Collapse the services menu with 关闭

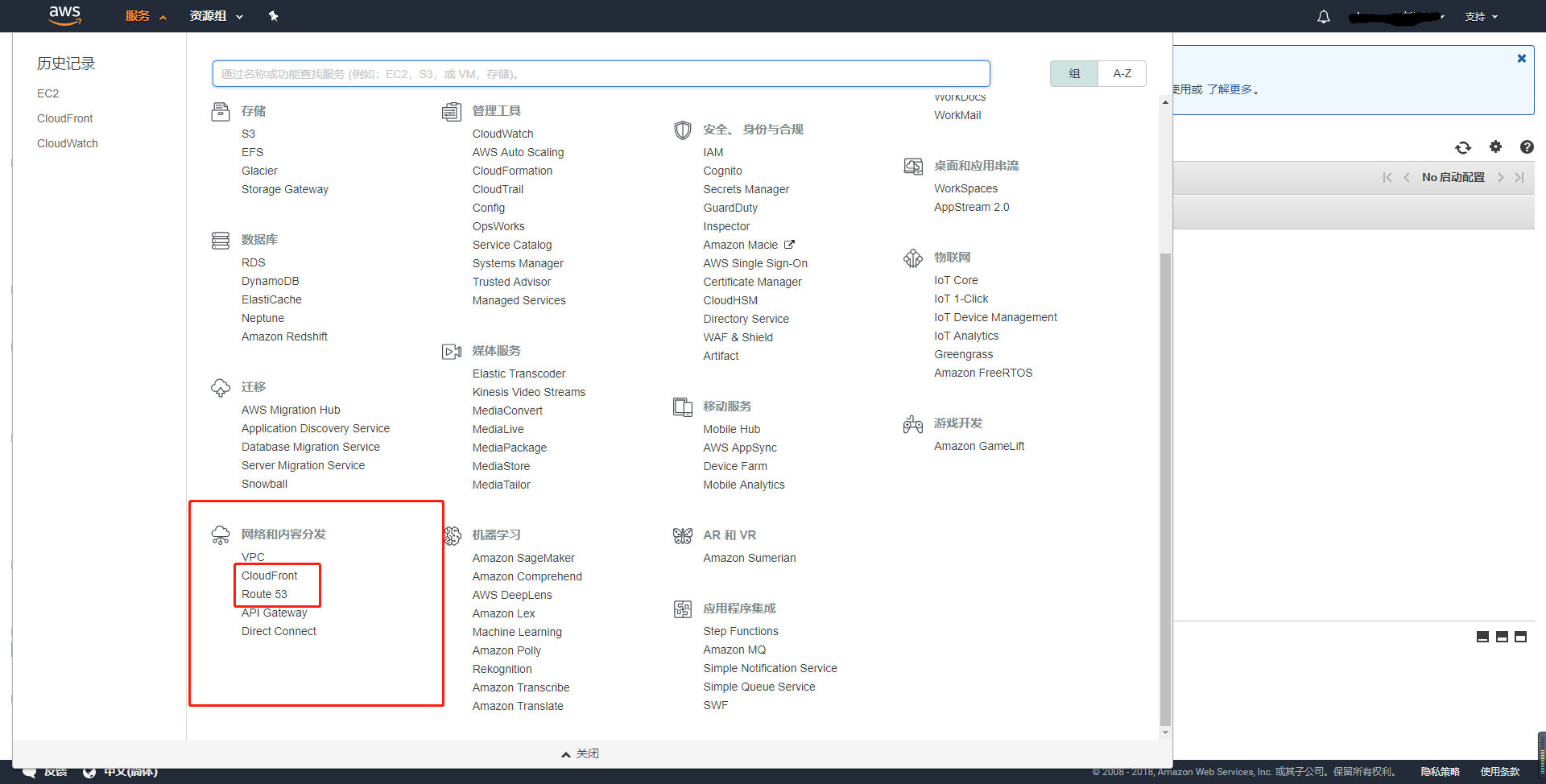point(581,753)
